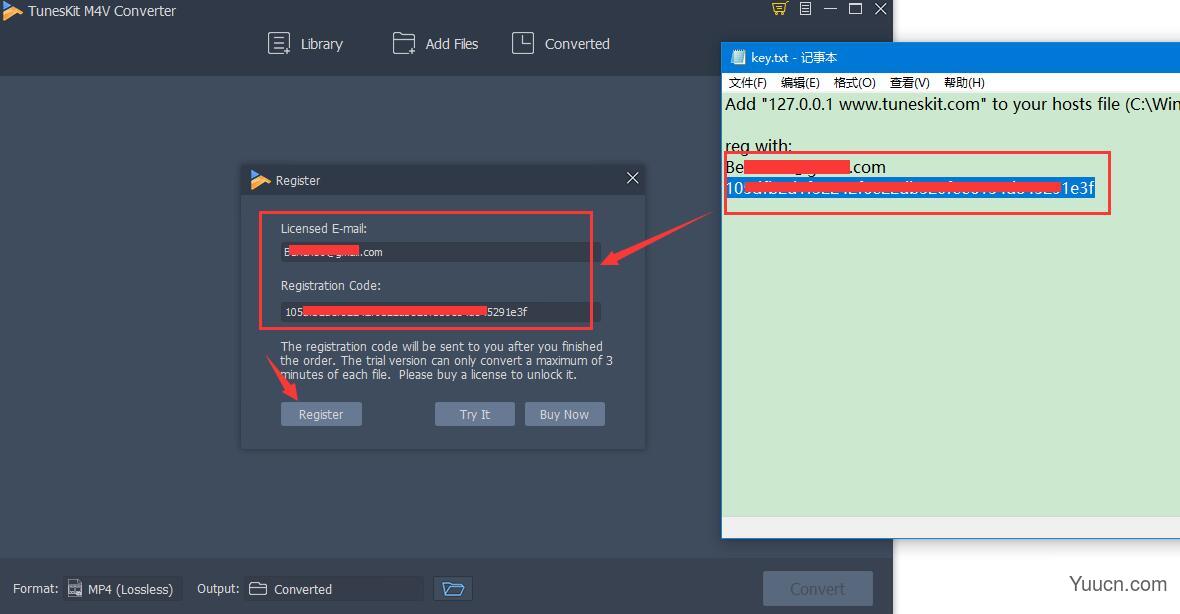Click the Buy Now button
This screenshot has width=1180, height=614.
coord(564,413)
